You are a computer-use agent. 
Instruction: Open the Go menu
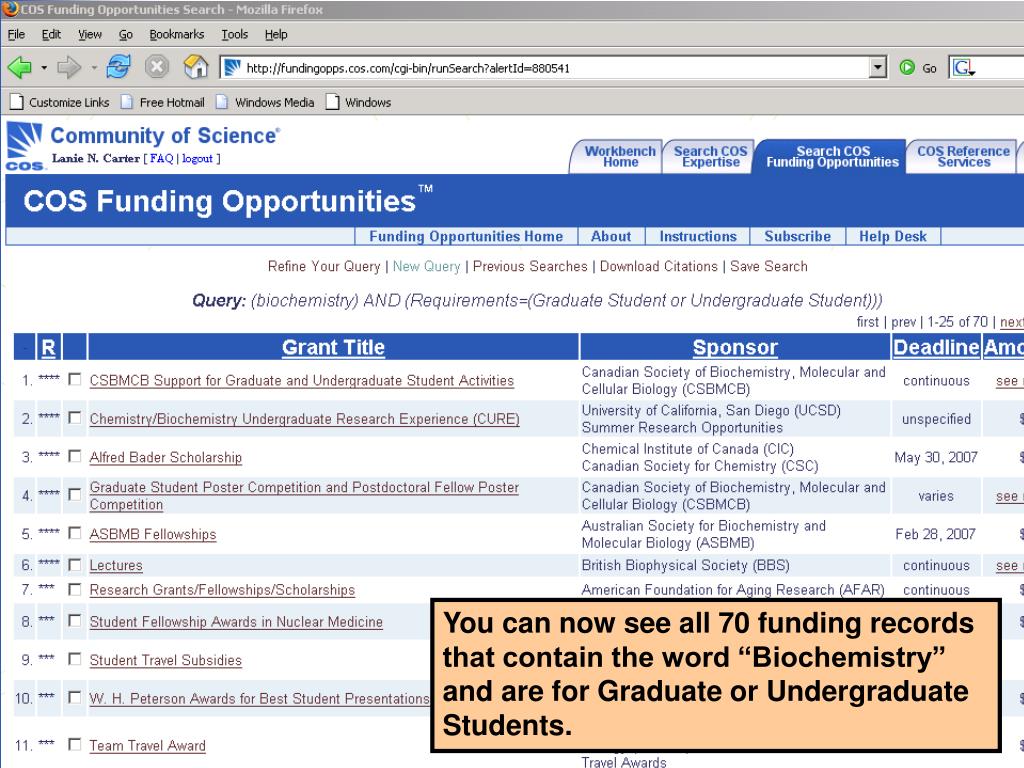tap(125, 35)
